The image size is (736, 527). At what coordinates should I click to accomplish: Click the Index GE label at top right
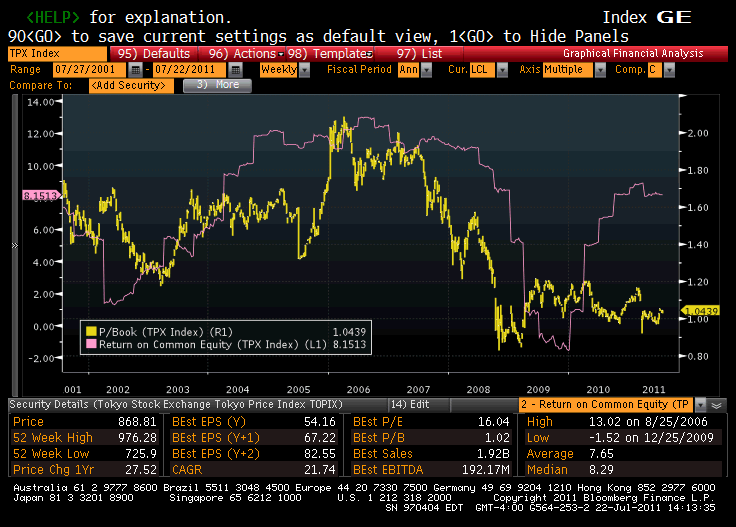(x=647, y=17)
